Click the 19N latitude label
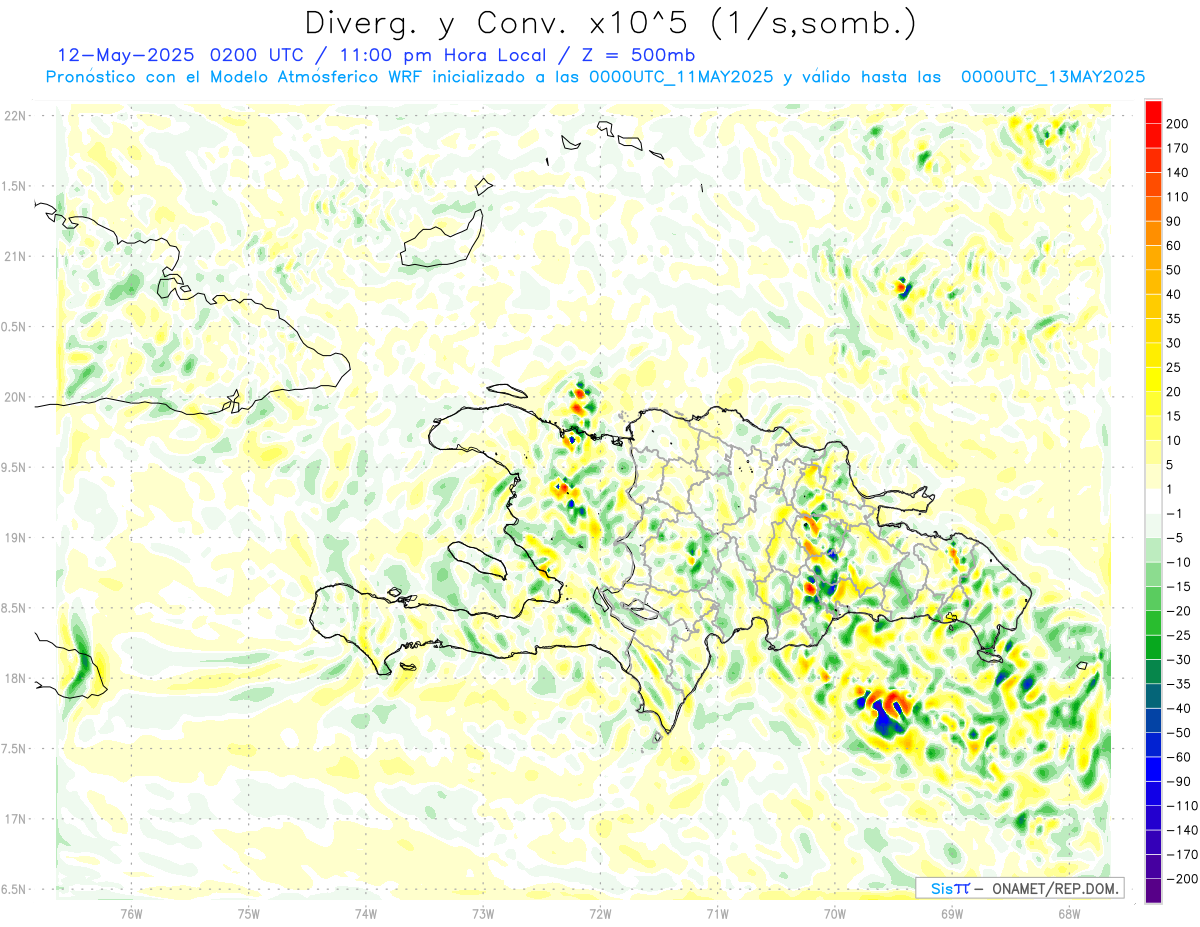The image size is (1200, 927). 15,538
